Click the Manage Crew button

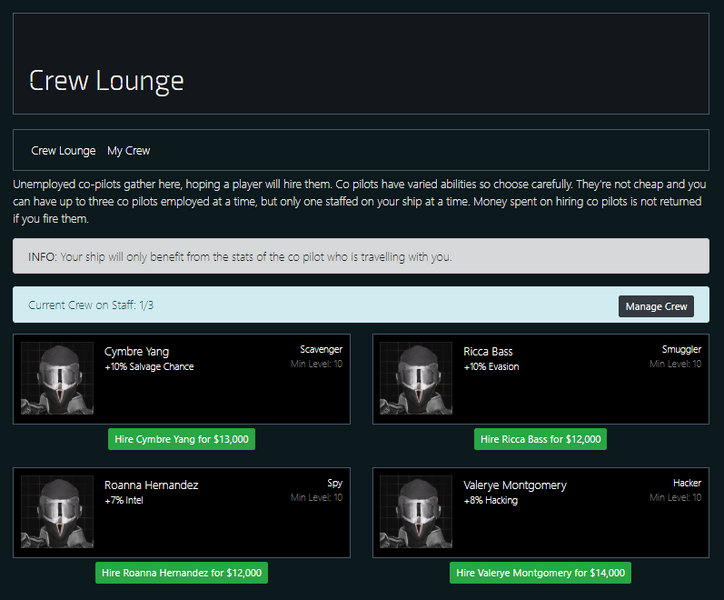click(x=656, y=306)
